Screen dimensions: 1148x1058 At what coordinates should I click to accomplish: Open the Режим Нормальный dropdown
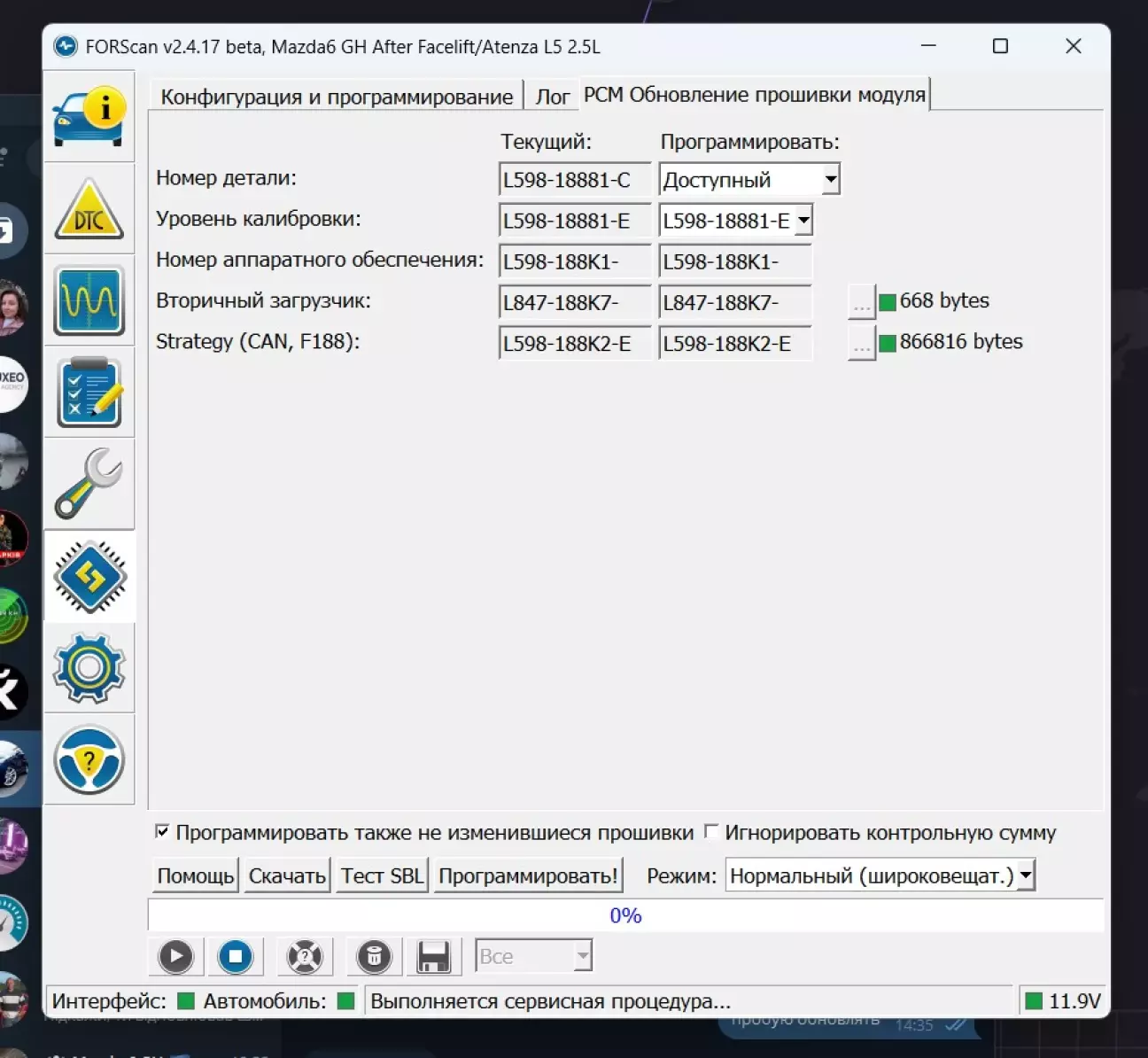(1025, 875)
